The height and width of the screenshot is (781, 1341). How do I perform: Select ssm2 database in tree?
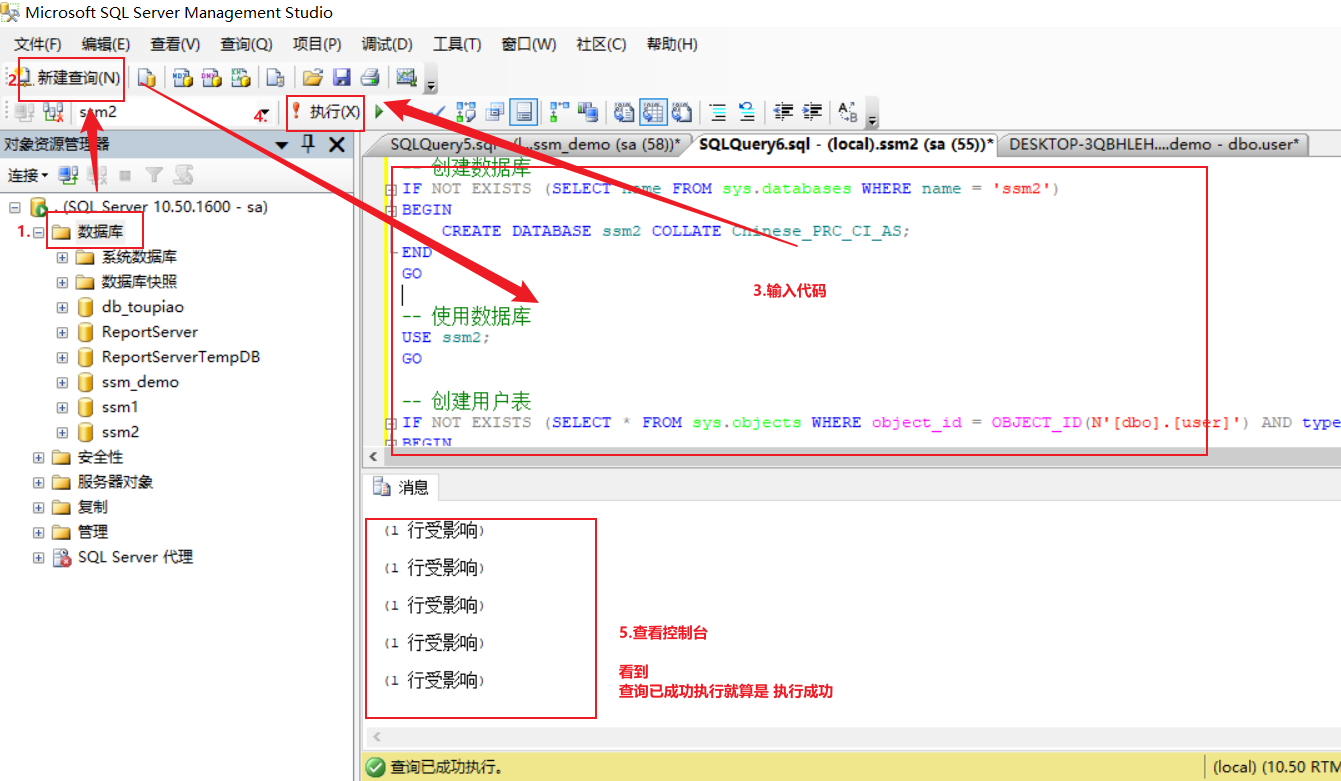pyautogui.click(x=120, y=432)
